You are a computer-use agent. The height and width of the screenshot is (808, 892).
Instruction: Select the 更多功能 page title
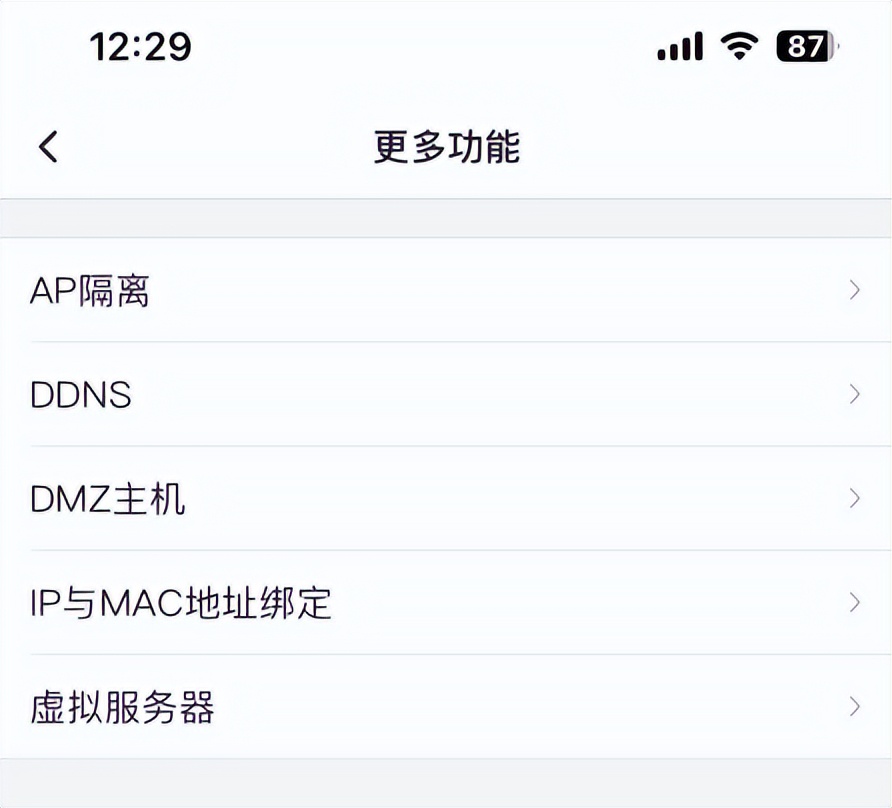[x=446, y=146]
